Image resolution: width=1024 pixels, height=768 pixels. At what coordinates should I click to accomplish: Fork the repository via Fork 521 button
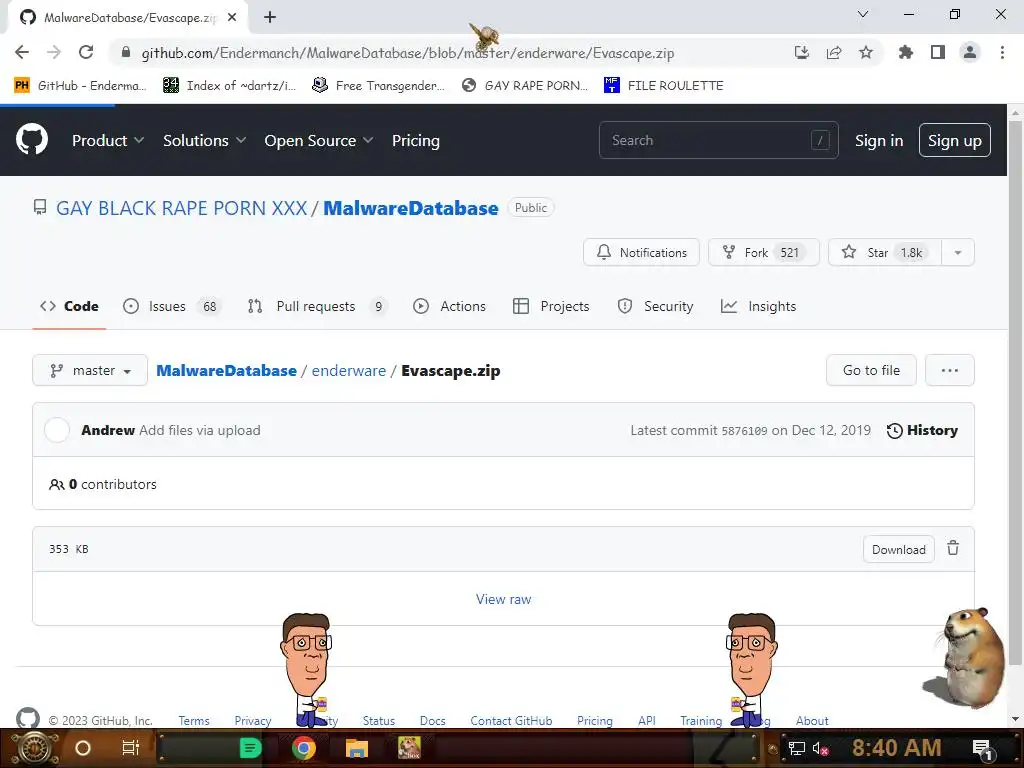click(763, 252)
